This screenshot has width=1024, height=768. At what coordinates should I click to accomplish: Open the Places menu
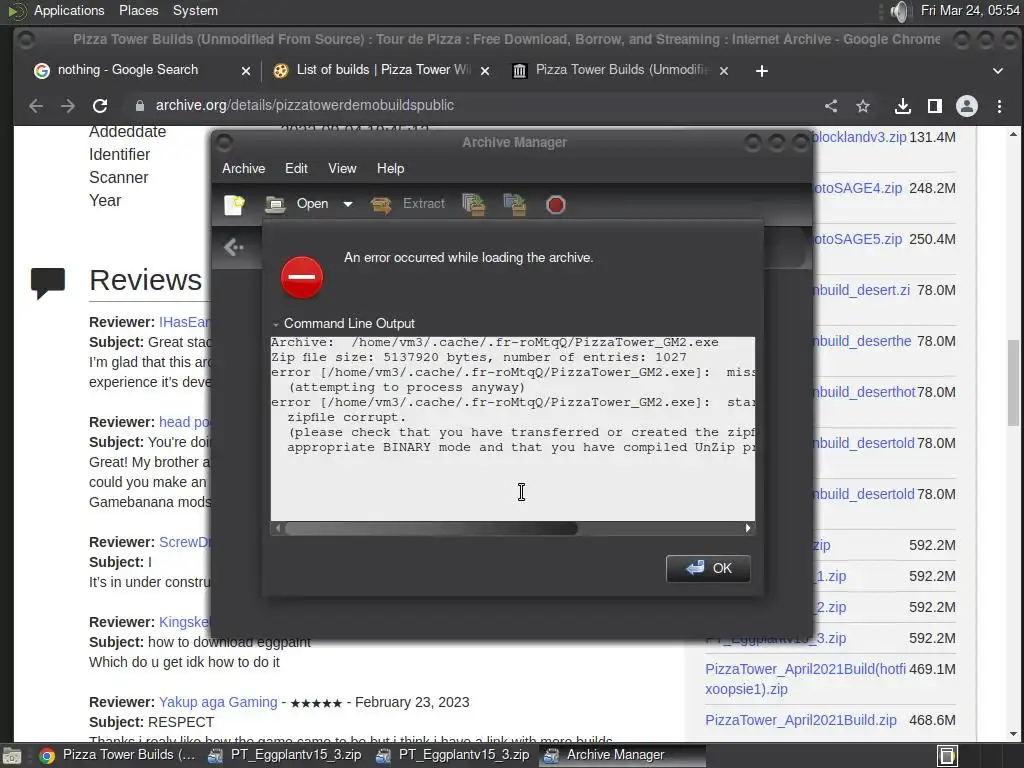pos(138,10)
